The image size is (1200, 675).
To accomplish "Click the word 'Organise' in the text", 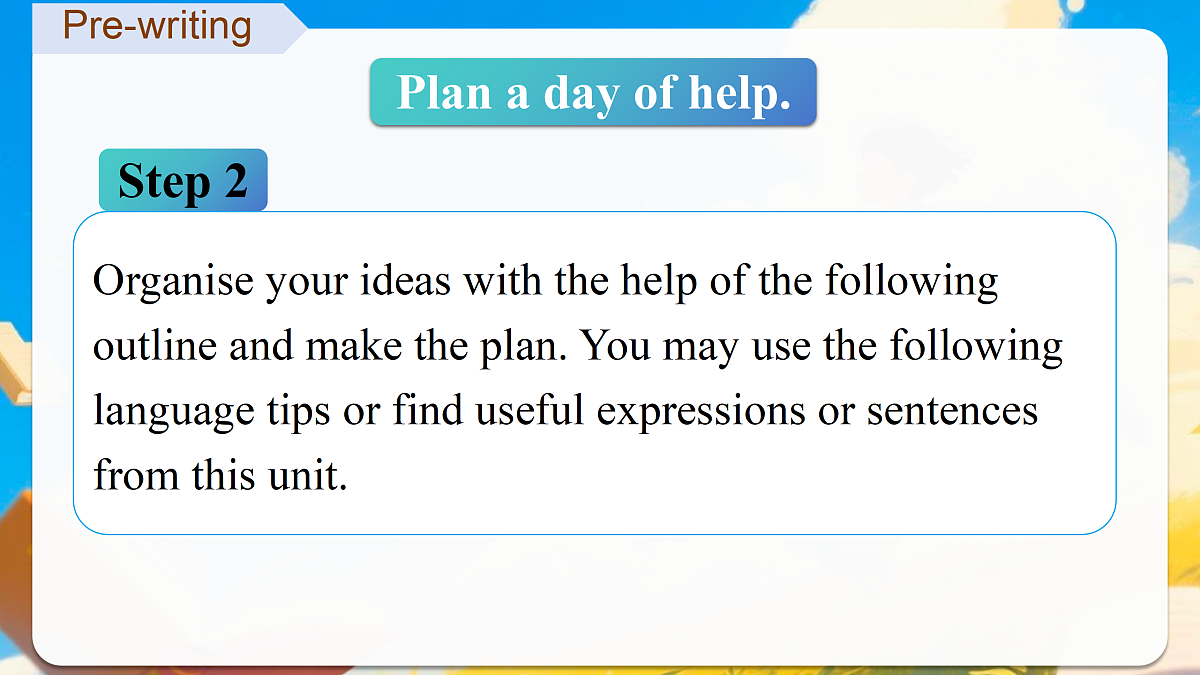I will point(173,283).
